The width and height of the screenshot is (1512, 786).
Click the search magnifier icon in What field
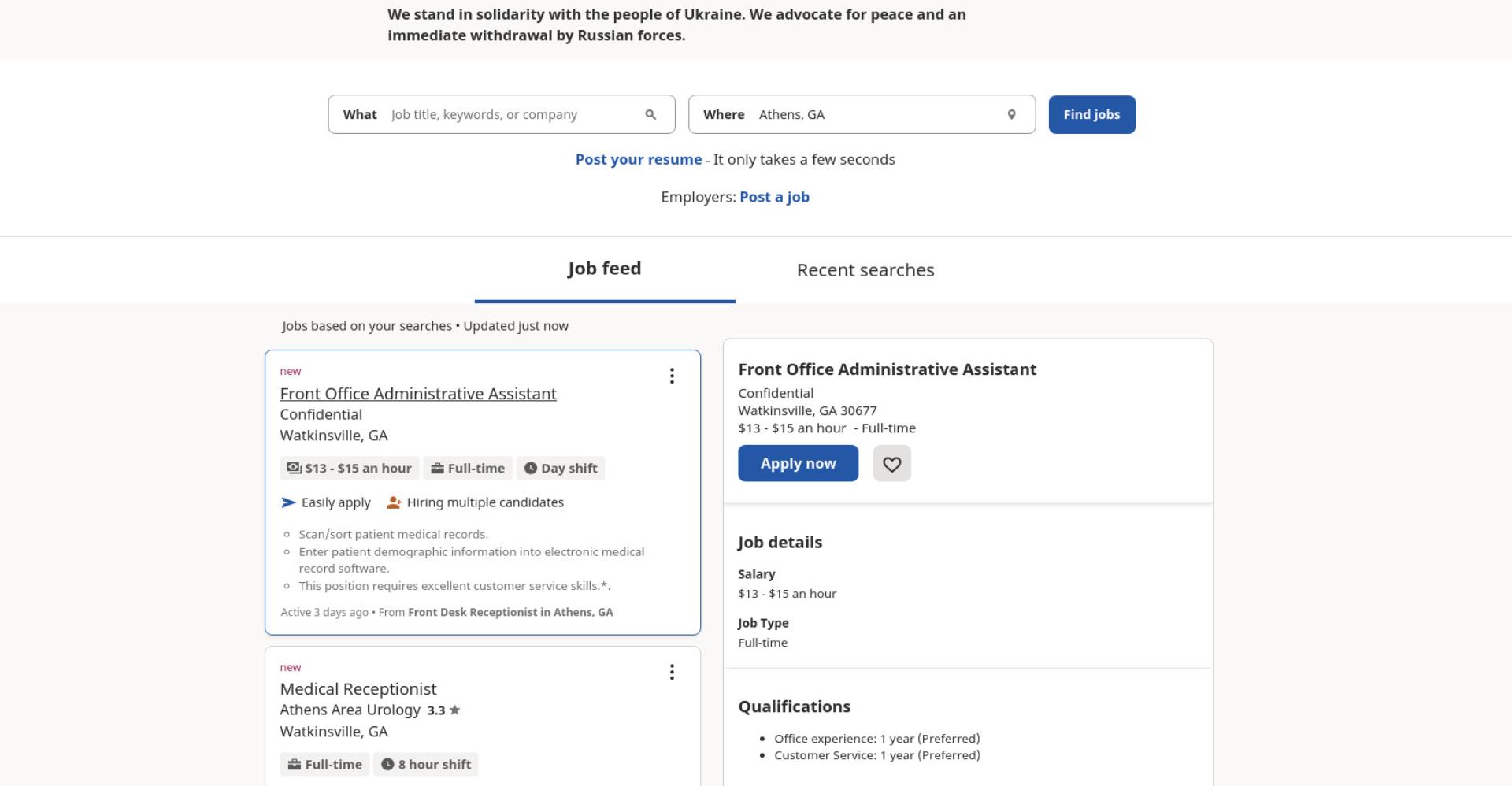(650, 115)
